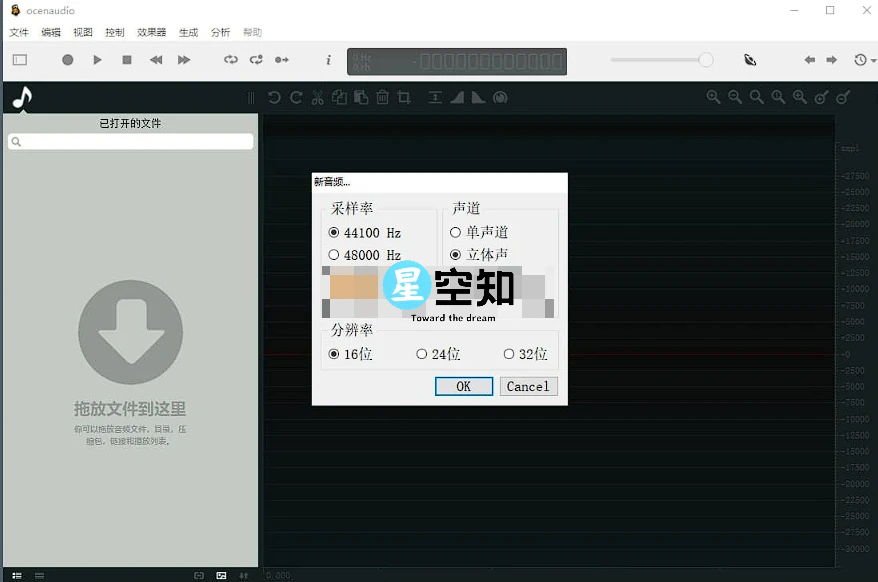Click the Fade In triangle icon
878x582 pixels.
[455, 97]
